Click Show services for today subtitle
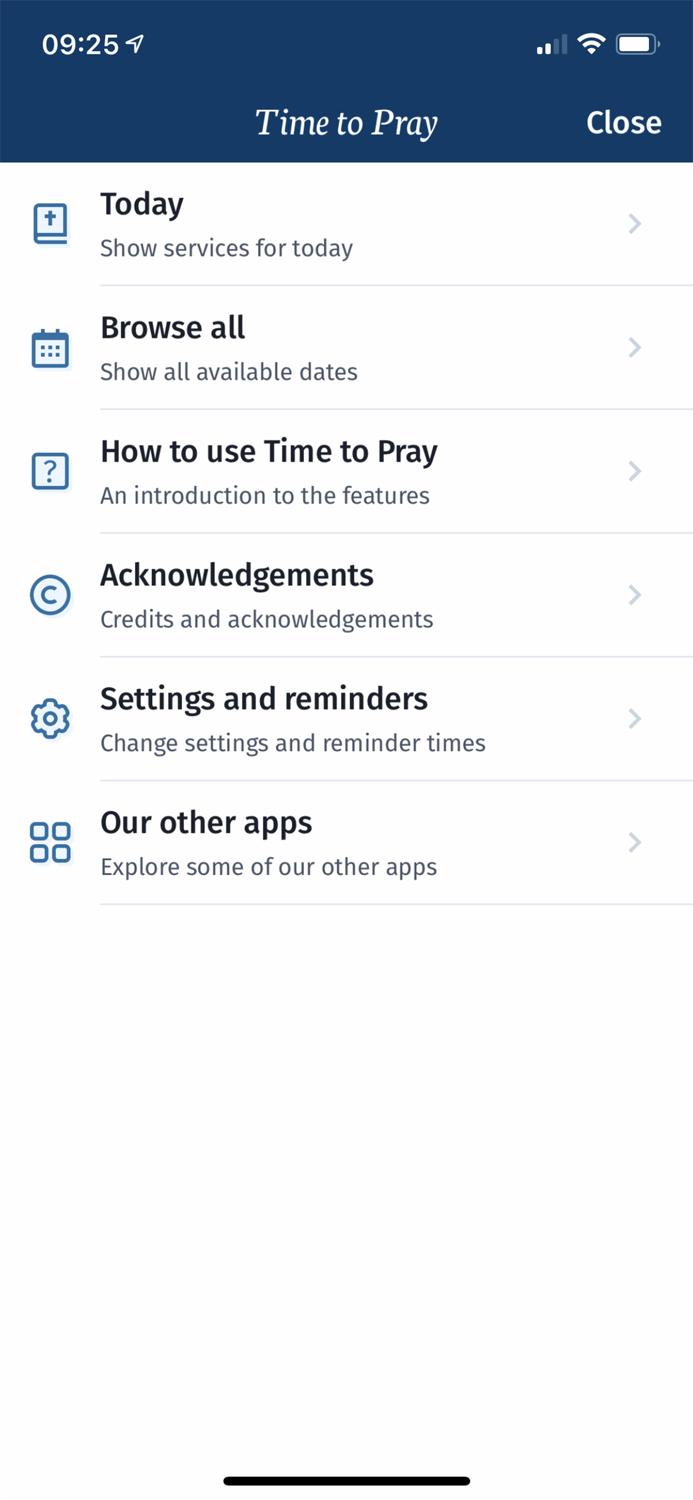The image size is (693, 1500). (226, 248)
